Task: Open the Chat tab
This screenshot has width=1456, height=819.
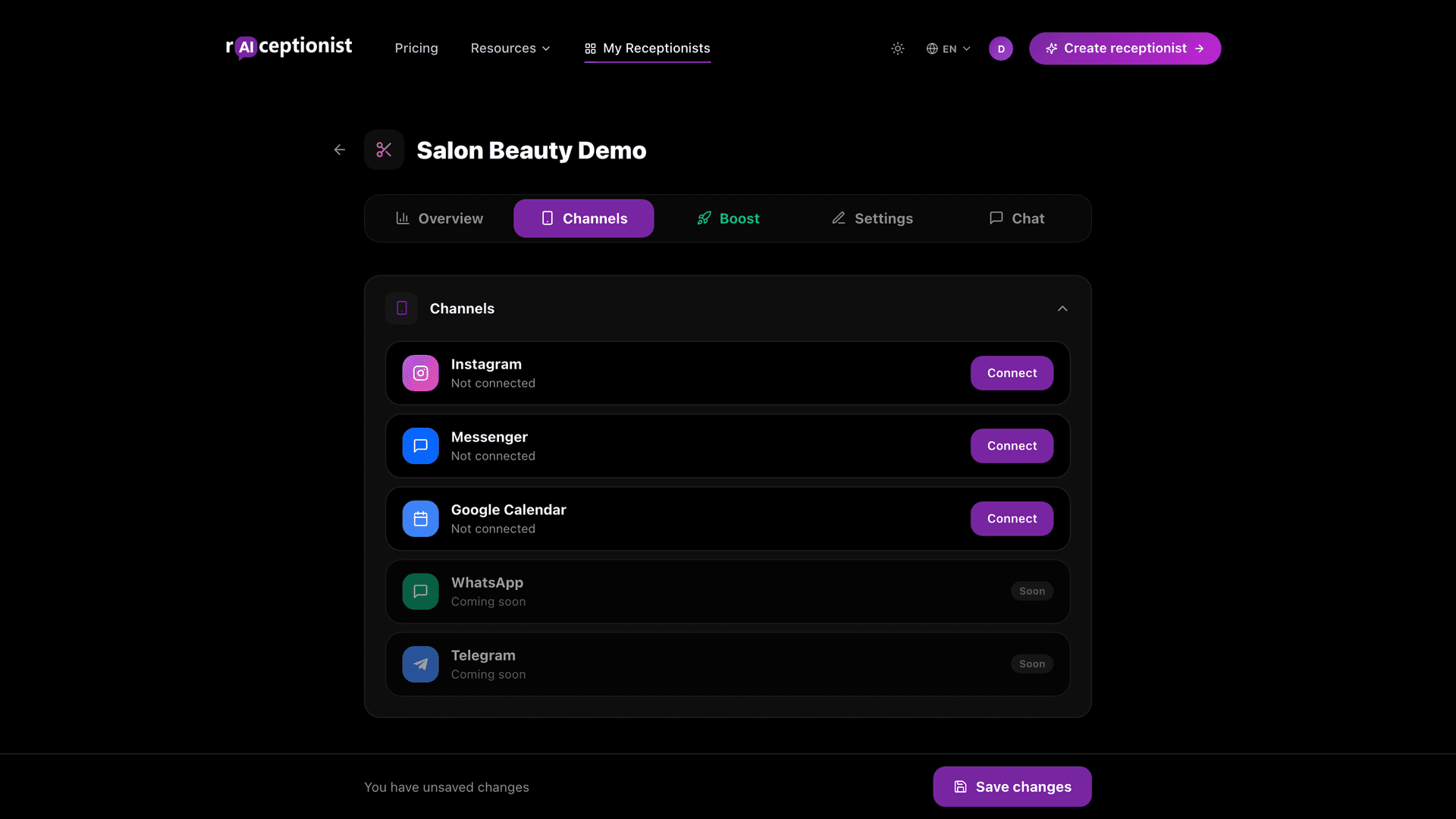Action: (1017, 218)
